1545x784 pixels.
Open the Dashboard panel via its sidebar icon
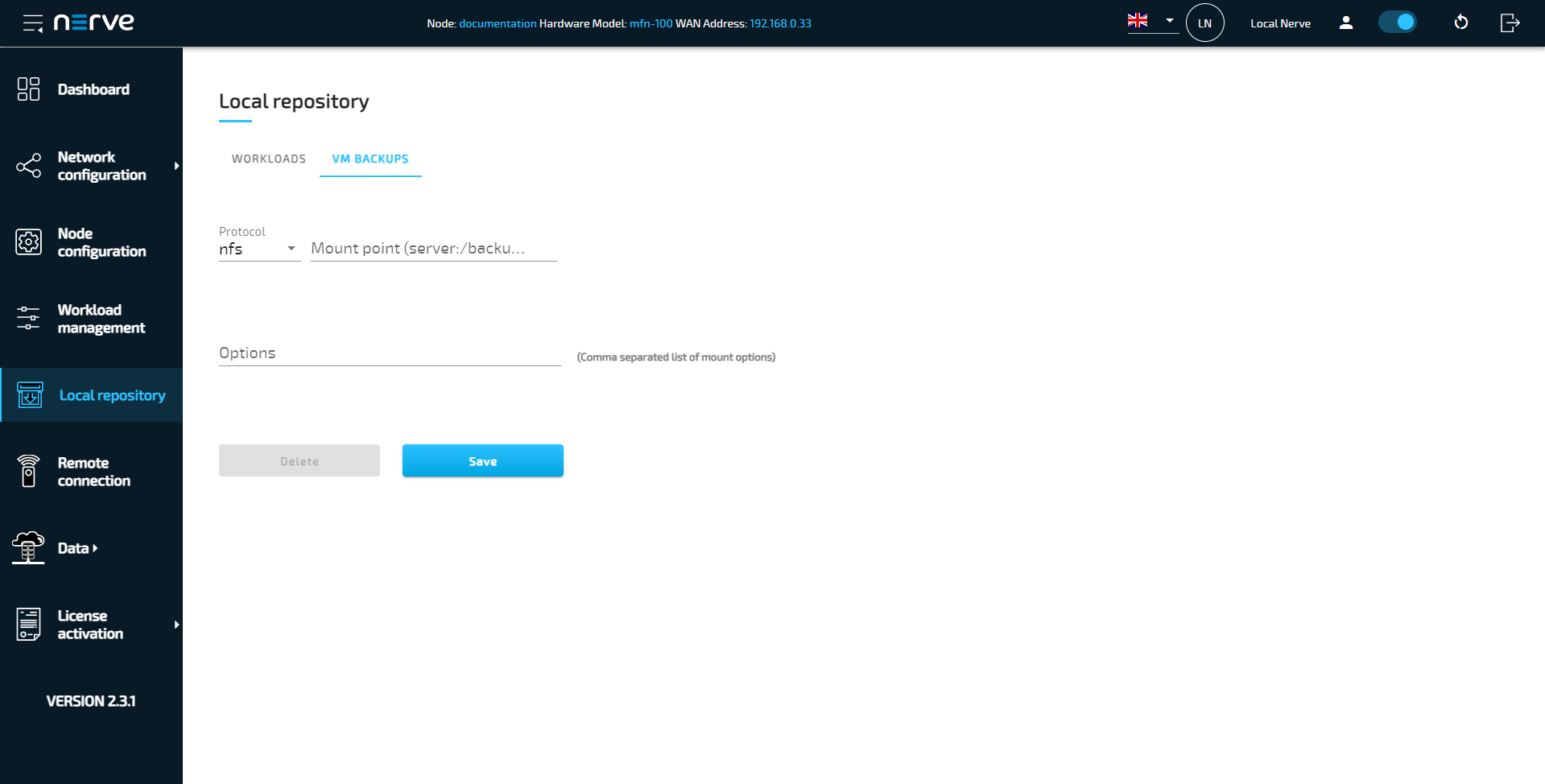tap(28, 89)
